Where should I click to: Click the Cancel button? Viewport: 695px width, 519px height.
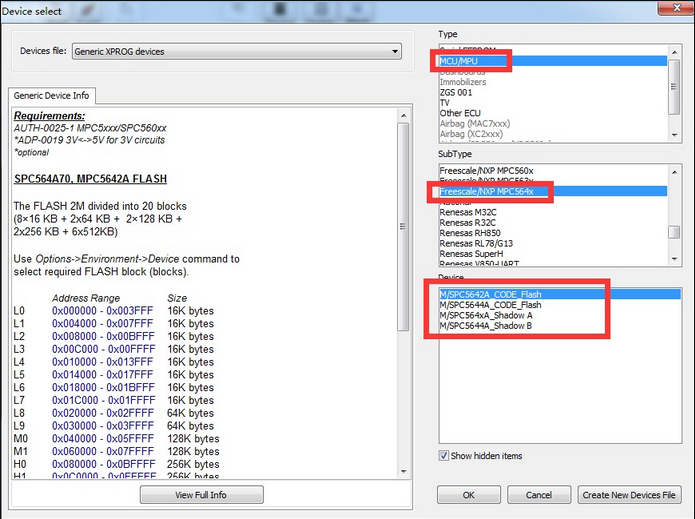[539, 495]
